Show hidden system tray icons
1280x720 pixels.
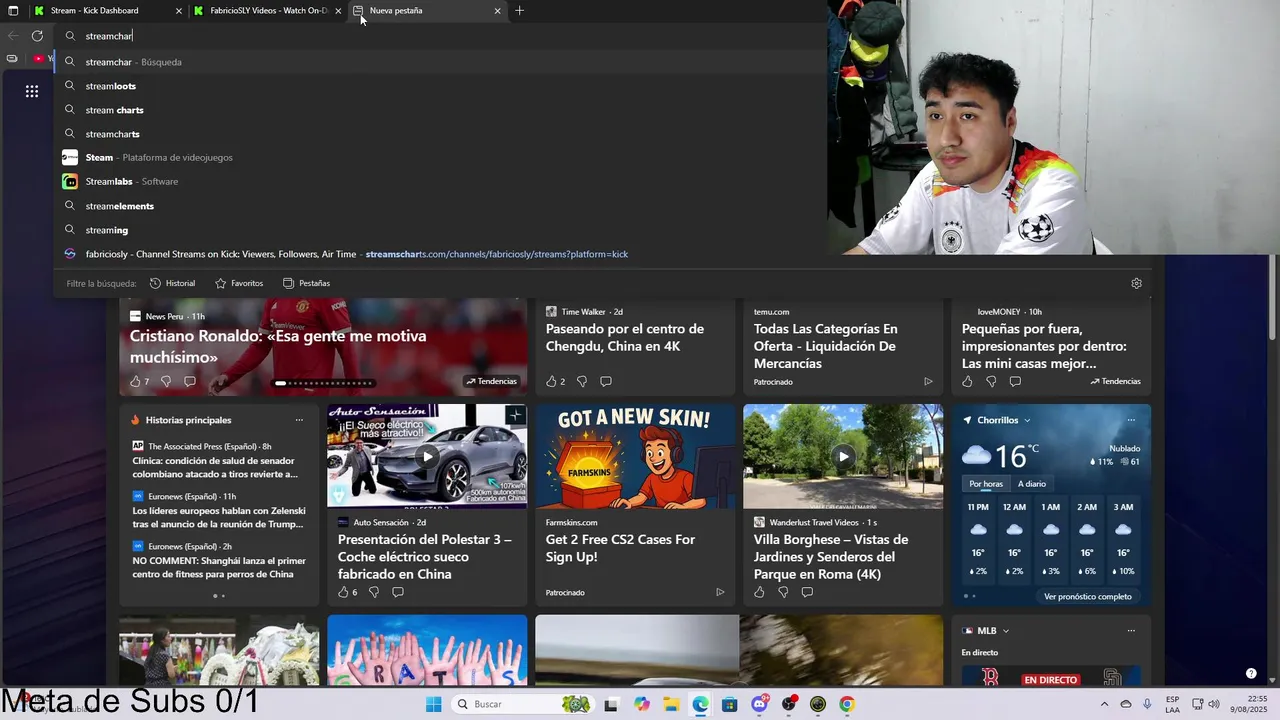pyautogui.click(x=1105, y=704)
